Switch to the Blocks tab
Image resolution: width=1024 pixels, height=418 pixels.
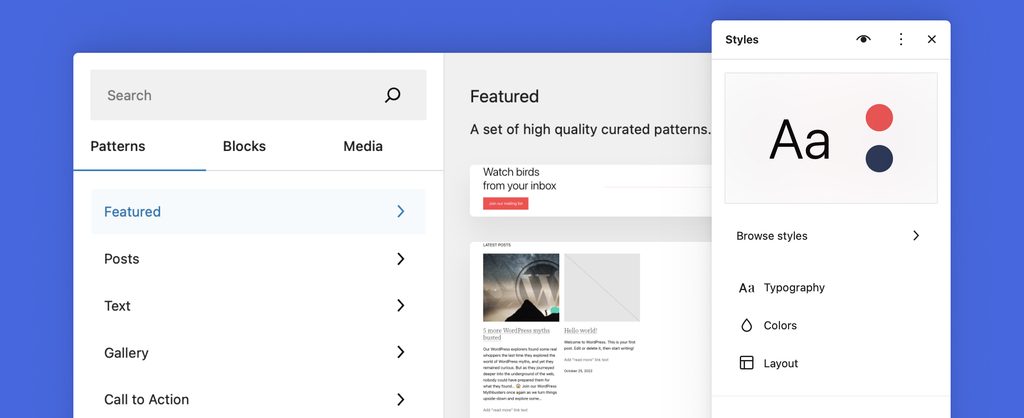(x=244, y=146)
